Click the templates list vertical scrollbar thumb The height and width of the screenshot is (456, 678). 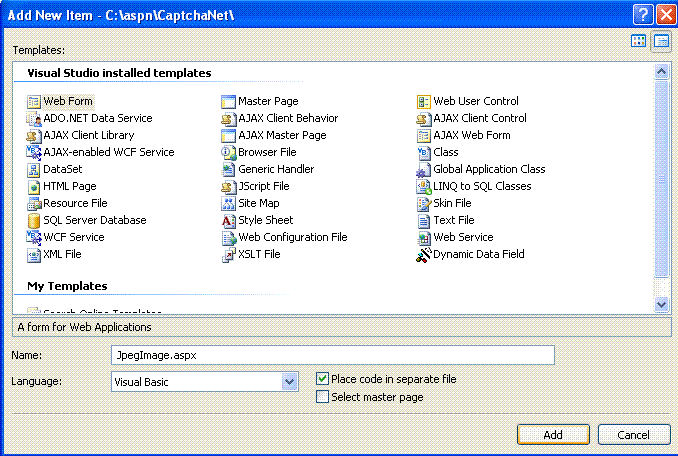tap(661, 179)
